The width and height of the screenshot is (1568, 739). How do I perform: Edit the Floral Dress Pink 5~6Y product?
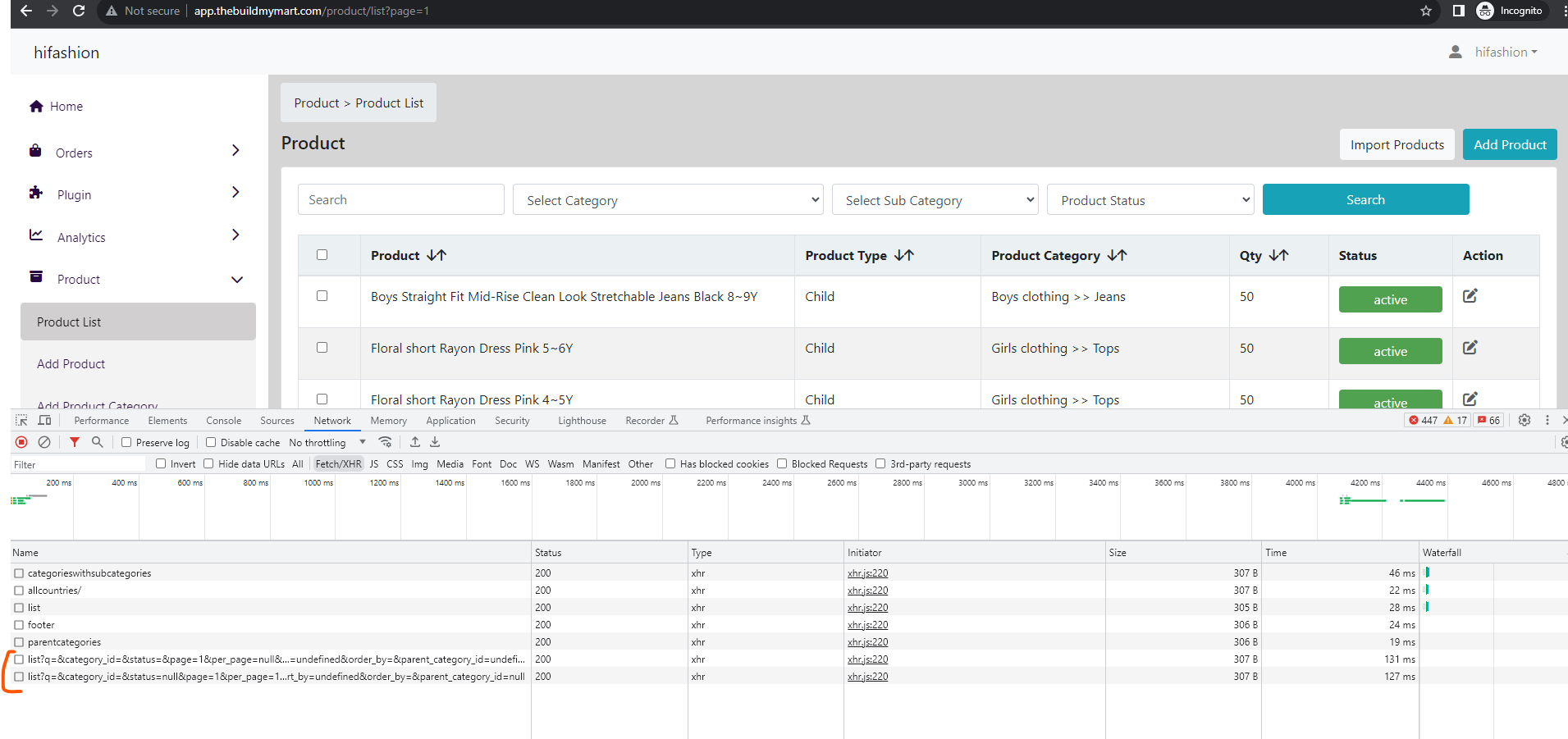click(x=1470, y=347)
